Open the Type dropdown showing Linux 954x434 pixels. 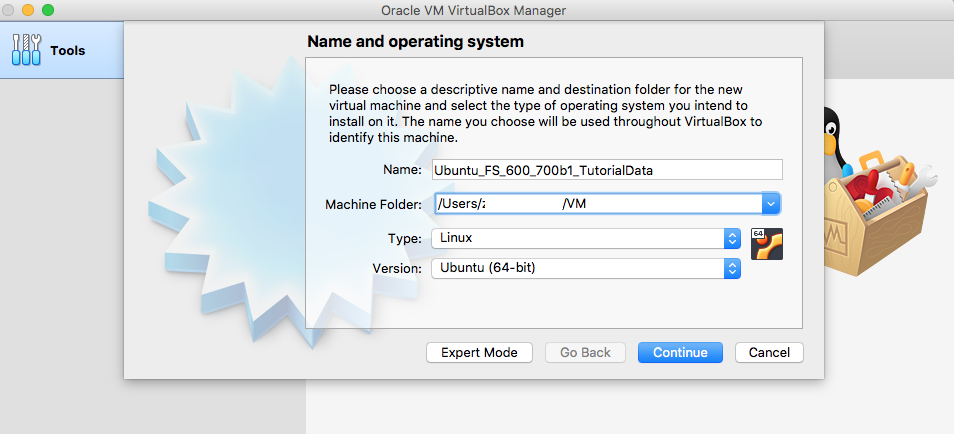point(586,238)
